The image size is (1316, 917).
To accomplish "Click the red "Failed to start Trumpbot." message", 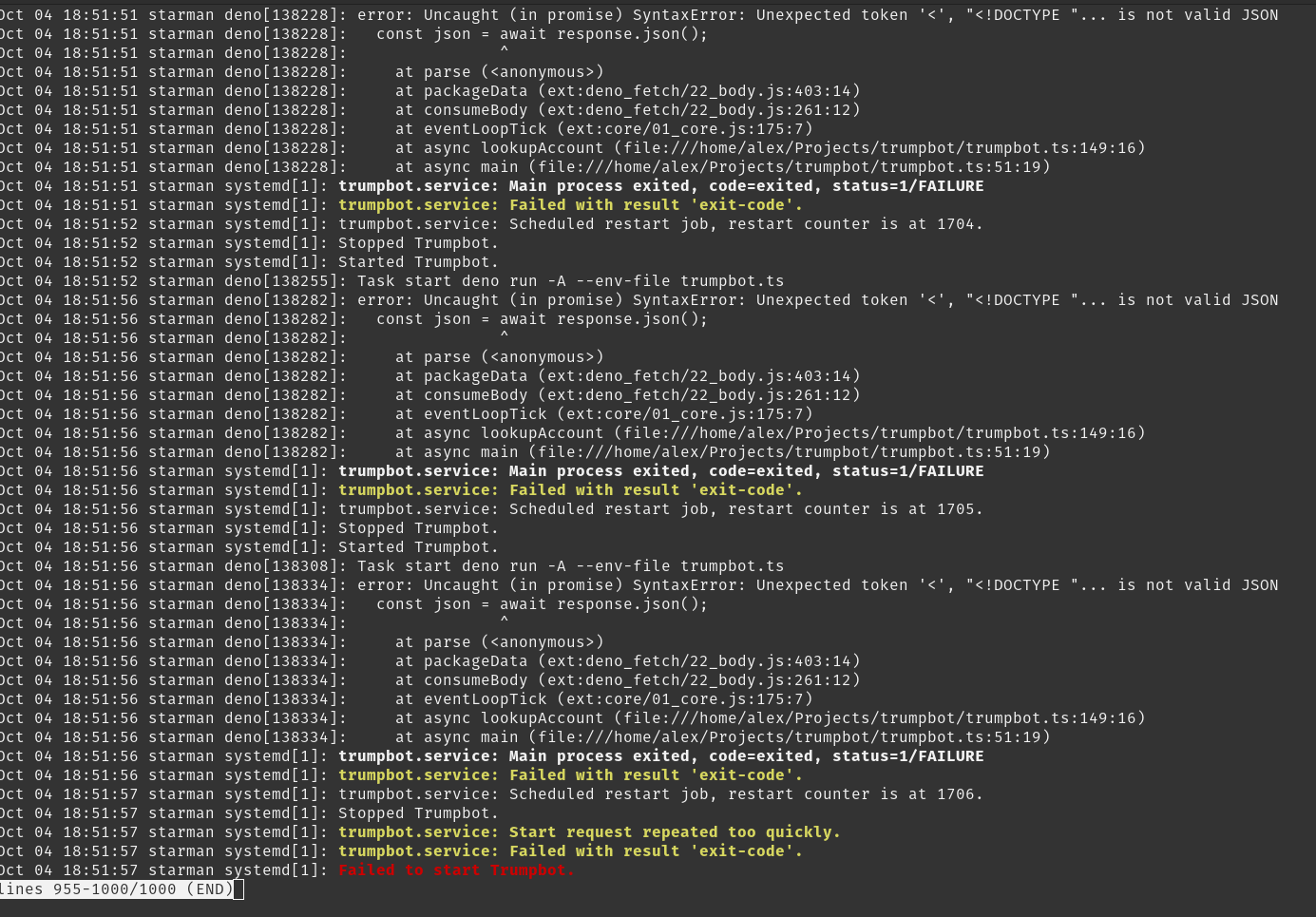I will tap(456, 870).
